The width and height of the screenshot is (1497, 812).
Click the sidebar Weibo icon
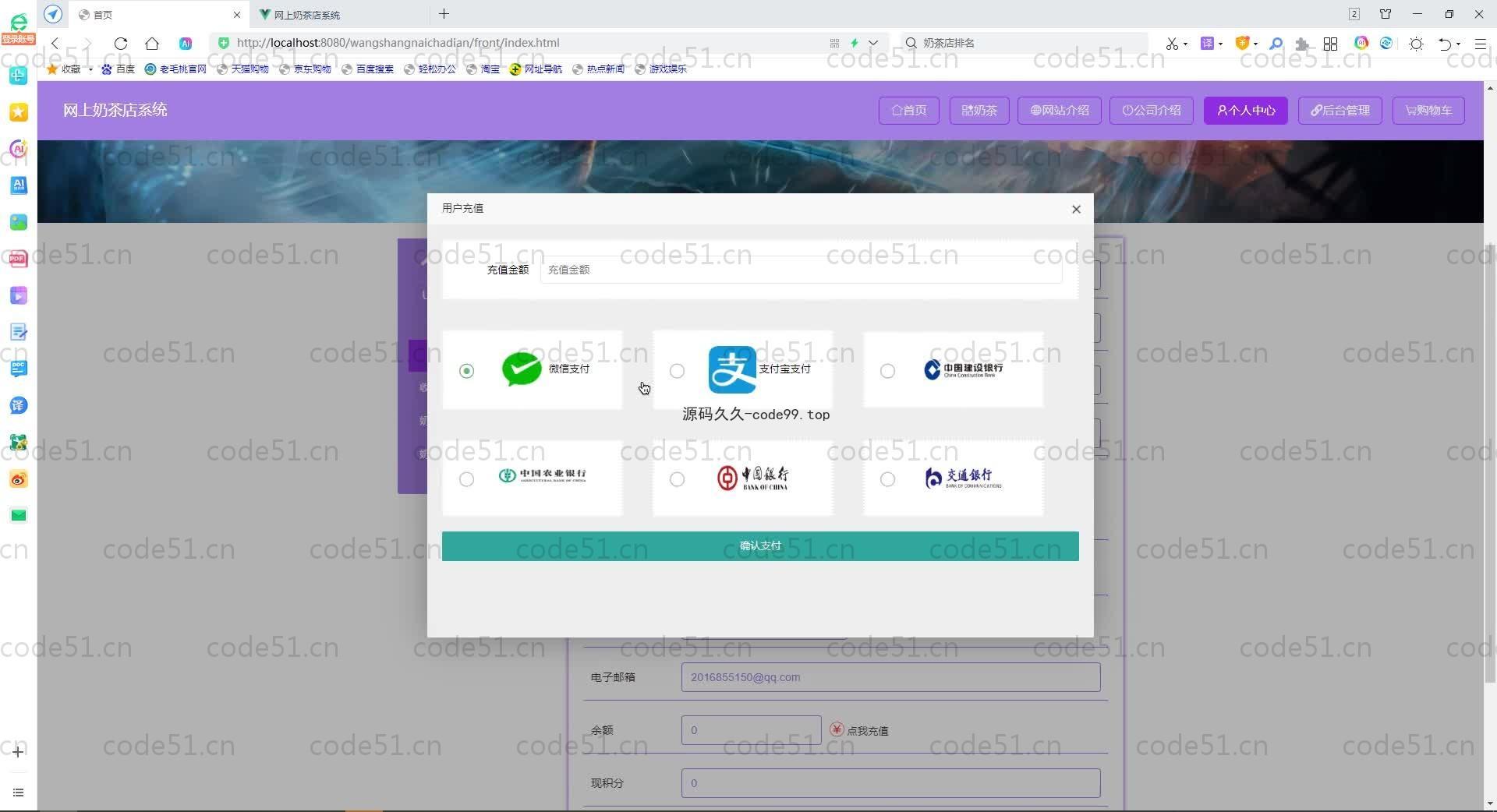[x=19, y=478]
